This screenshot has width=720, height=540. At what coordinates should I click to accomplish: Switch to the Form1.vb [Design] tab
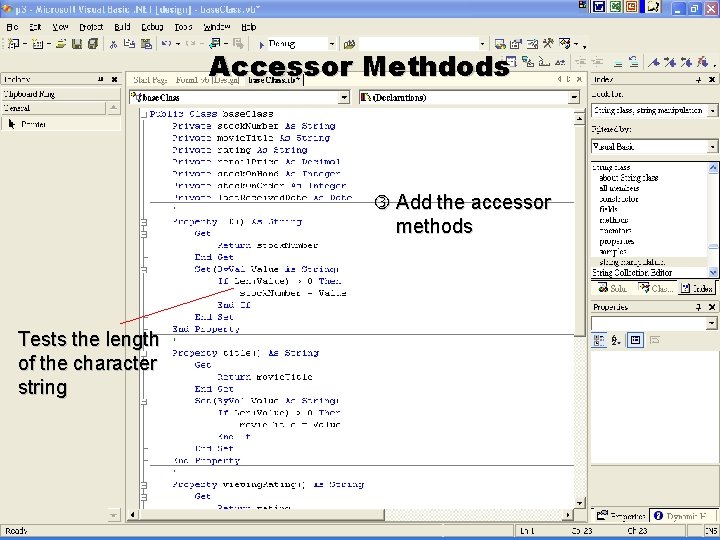(x=208, y=80)
